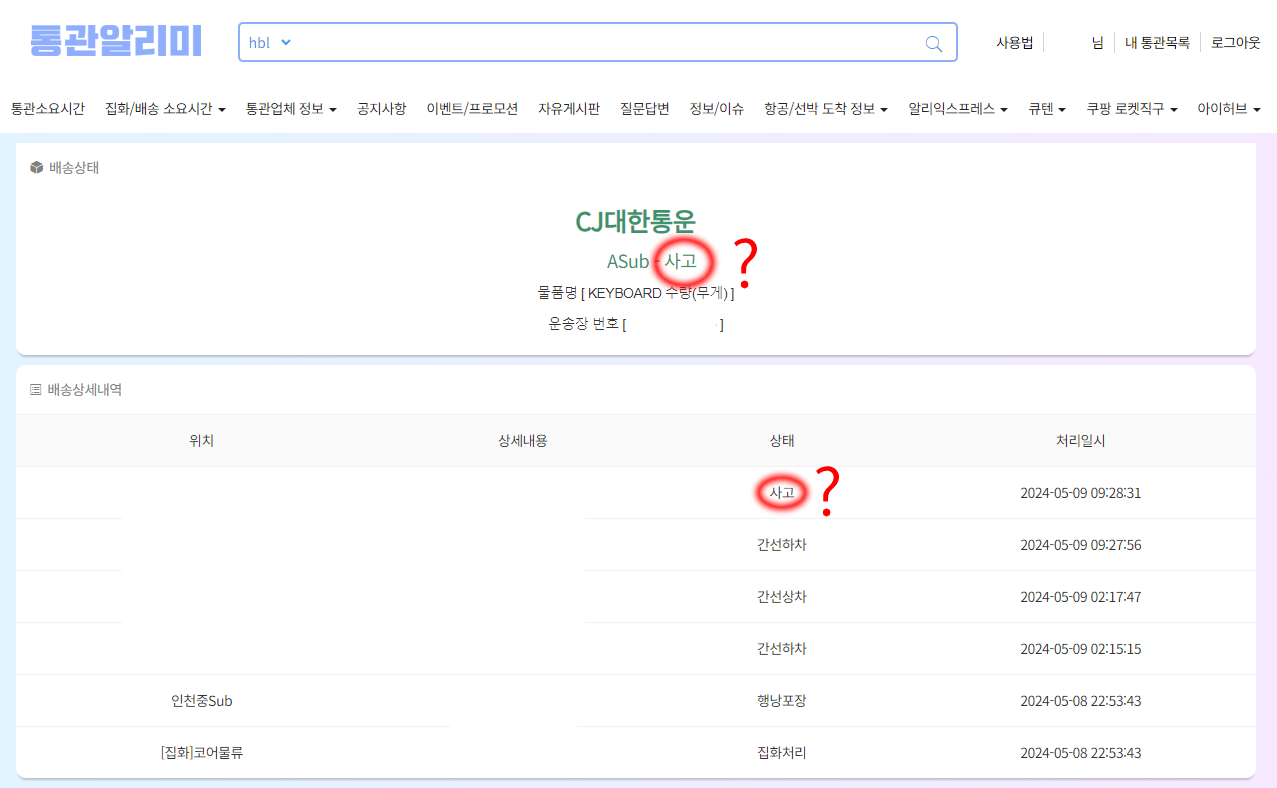Expand the 통관업체 정보 dropdown menu

[291, 108]
